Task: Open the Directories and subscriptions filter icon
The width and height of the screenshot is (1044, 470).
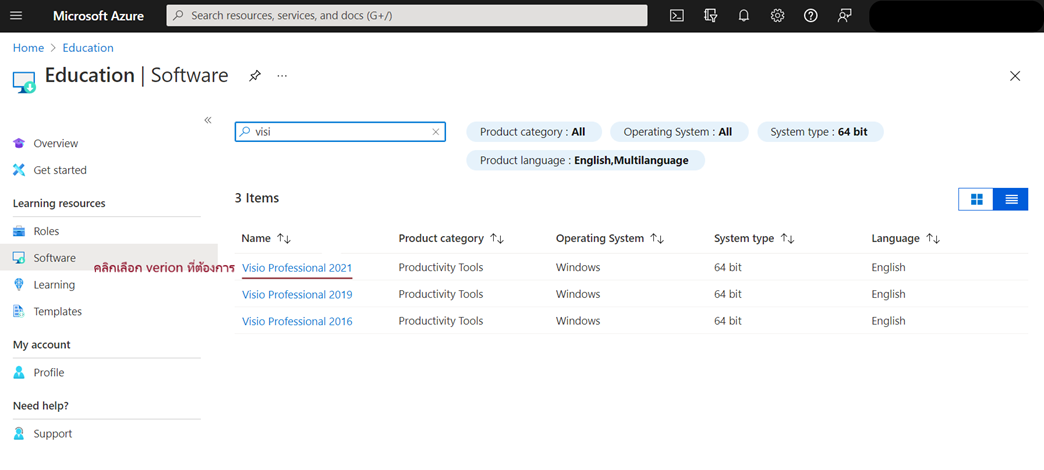Action: [x=711, y=16]
